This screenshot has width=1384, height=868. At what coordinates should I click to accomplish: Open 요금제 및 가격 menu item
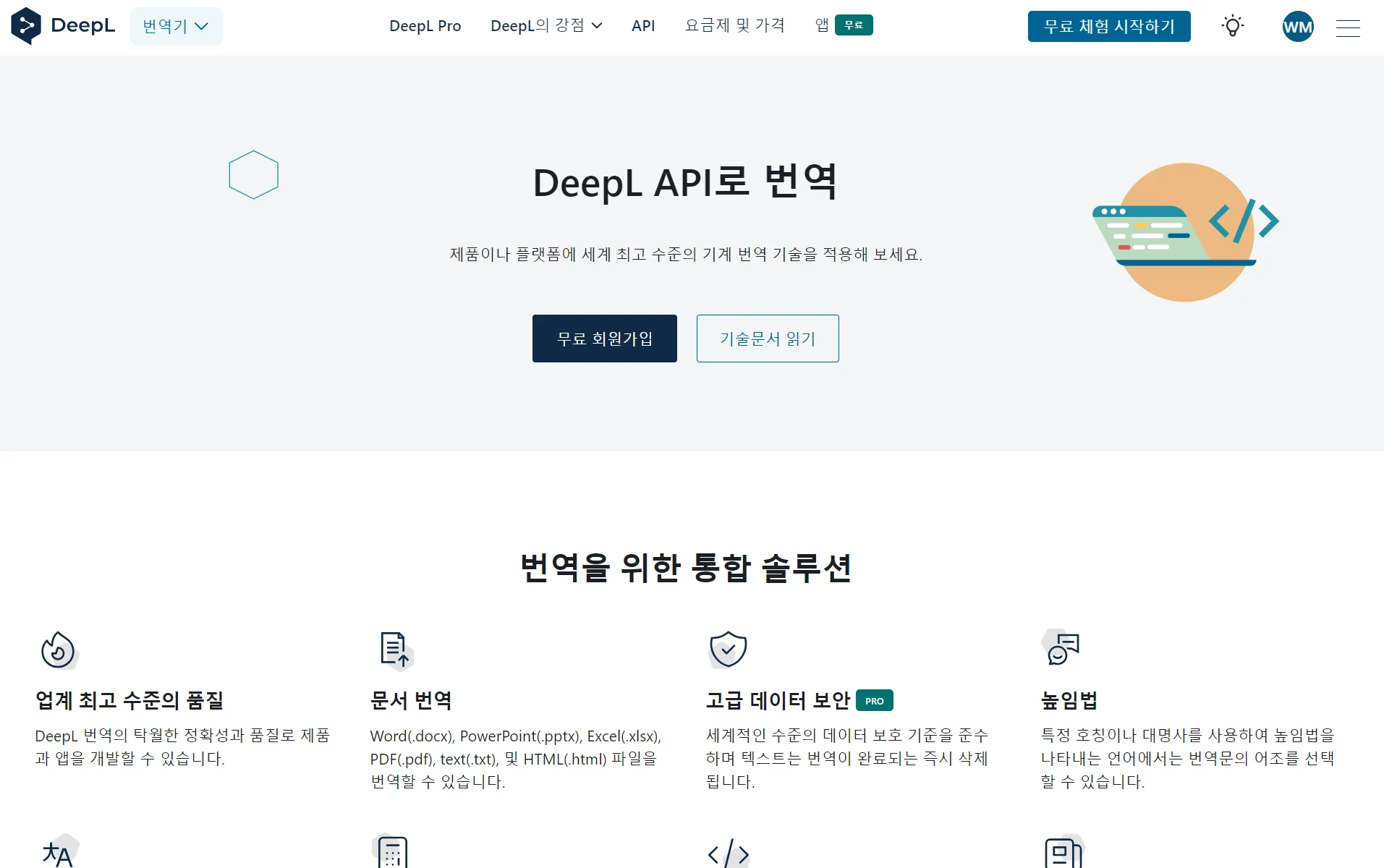735,26
